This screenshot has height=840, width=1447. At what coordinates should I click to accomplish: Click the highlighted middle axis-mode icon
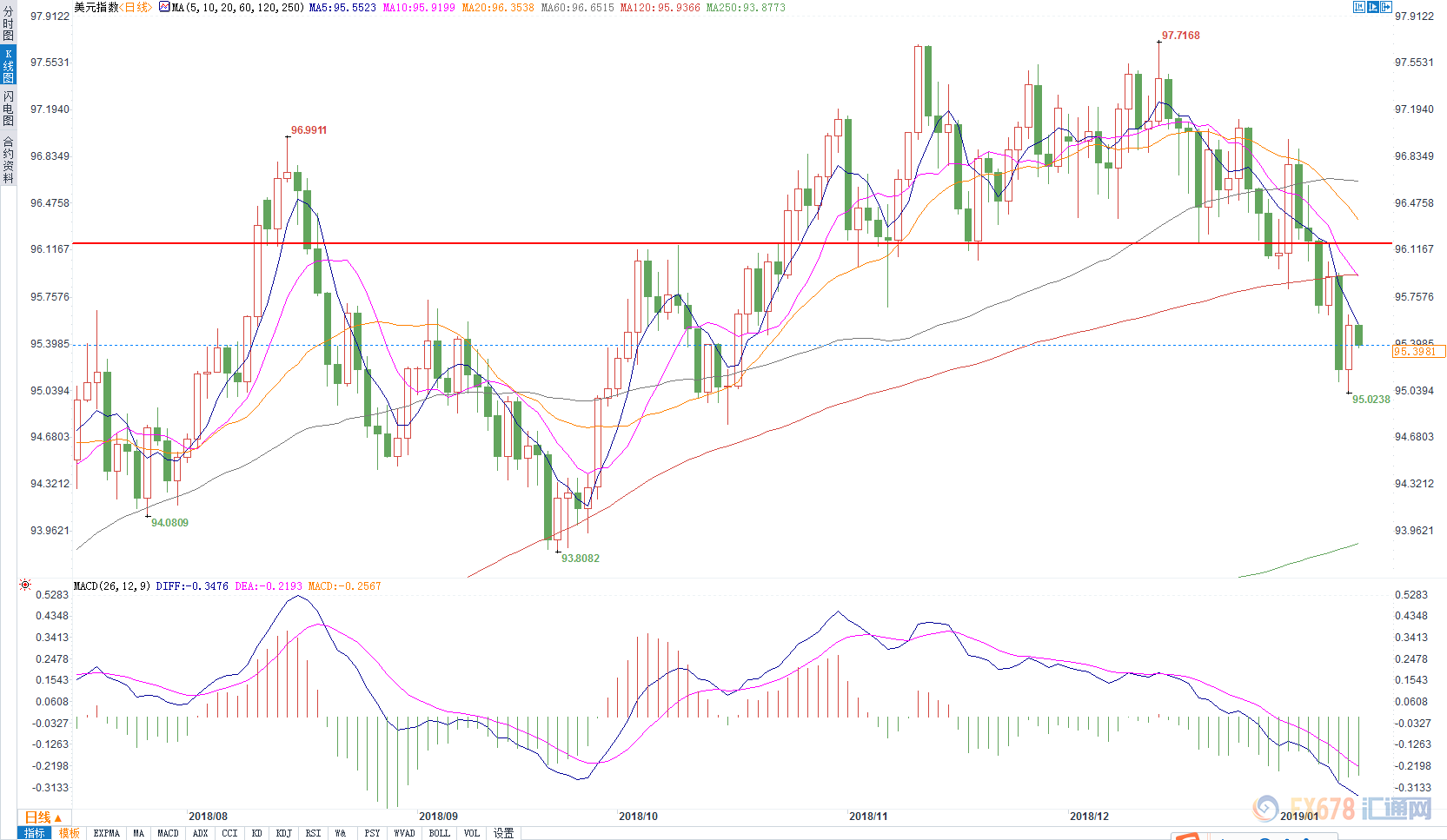(1373, 7)
